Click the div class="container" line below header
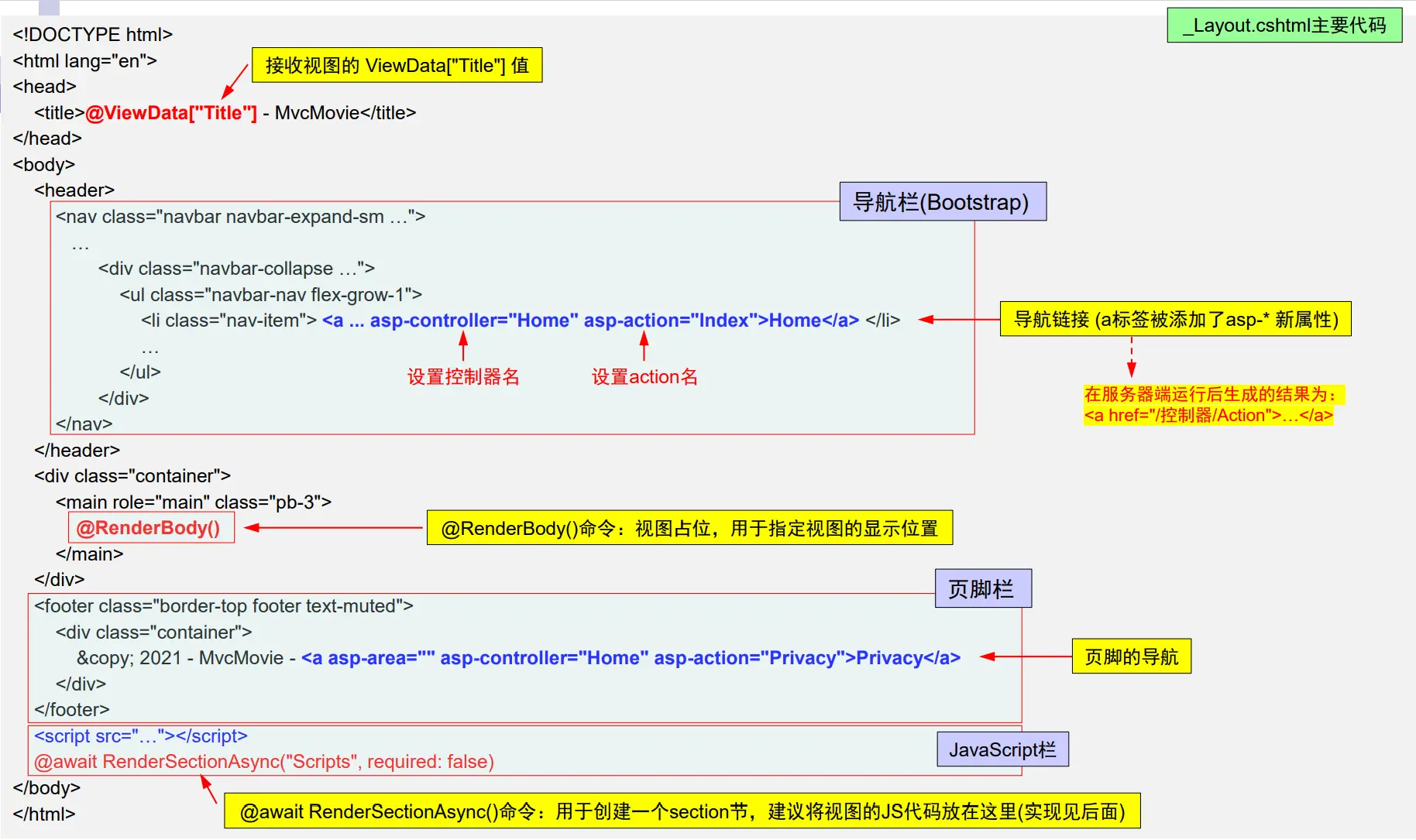Image resolution: width=1416 pixels, height=840 pixels. point(132,476)
